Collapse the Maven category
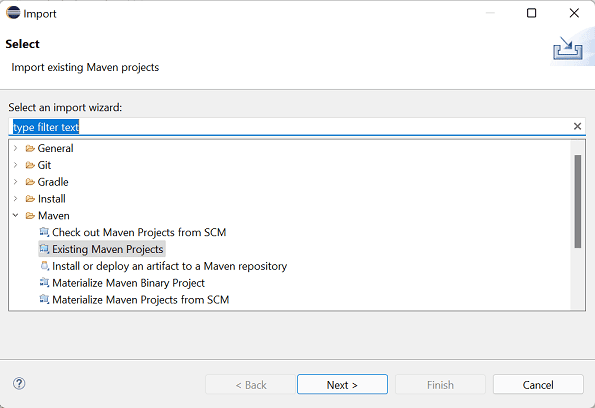595x408 pixels. [16, 215]
